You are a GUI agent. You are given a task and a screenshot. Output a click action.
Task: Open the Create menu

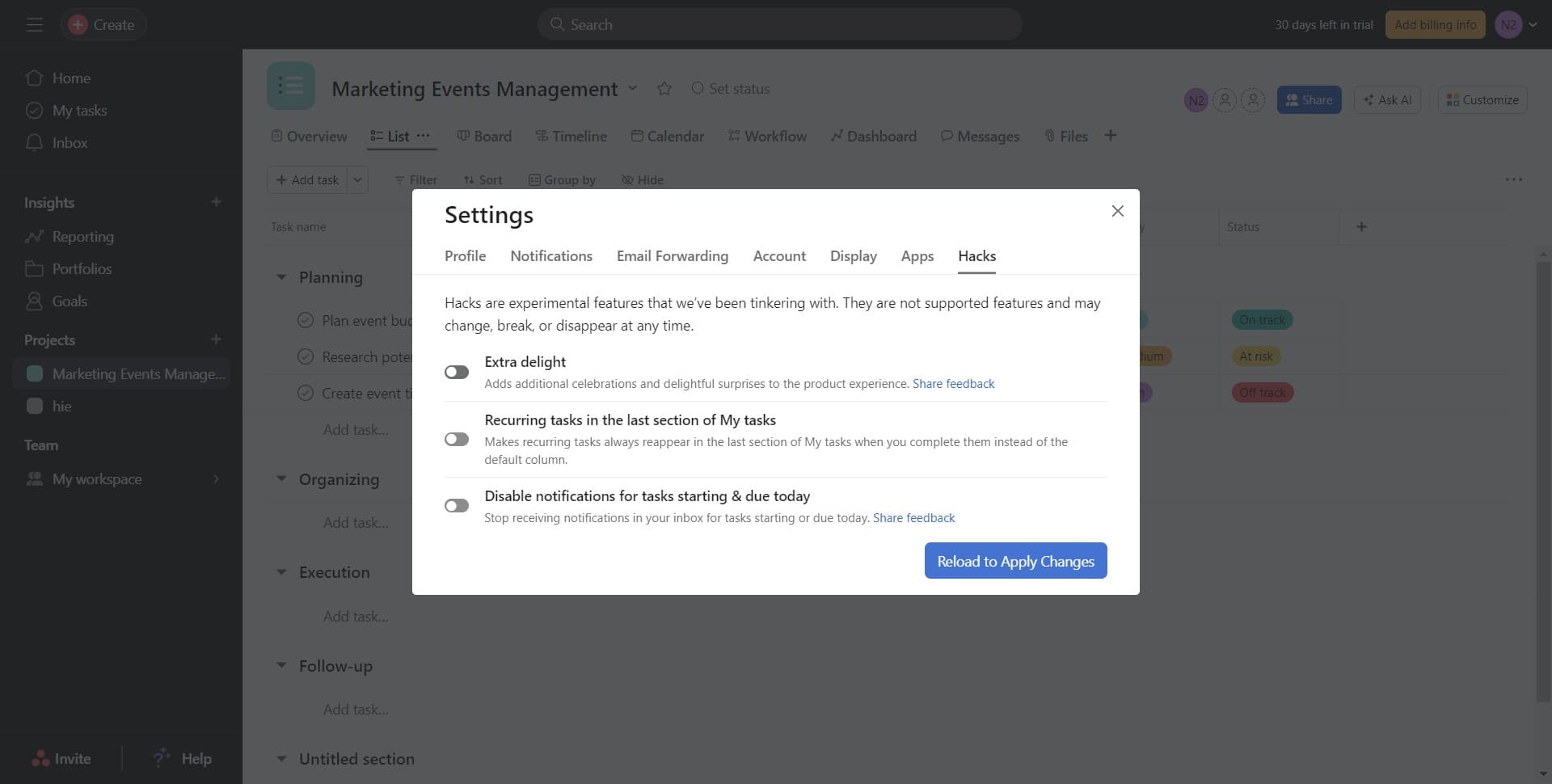103,24
